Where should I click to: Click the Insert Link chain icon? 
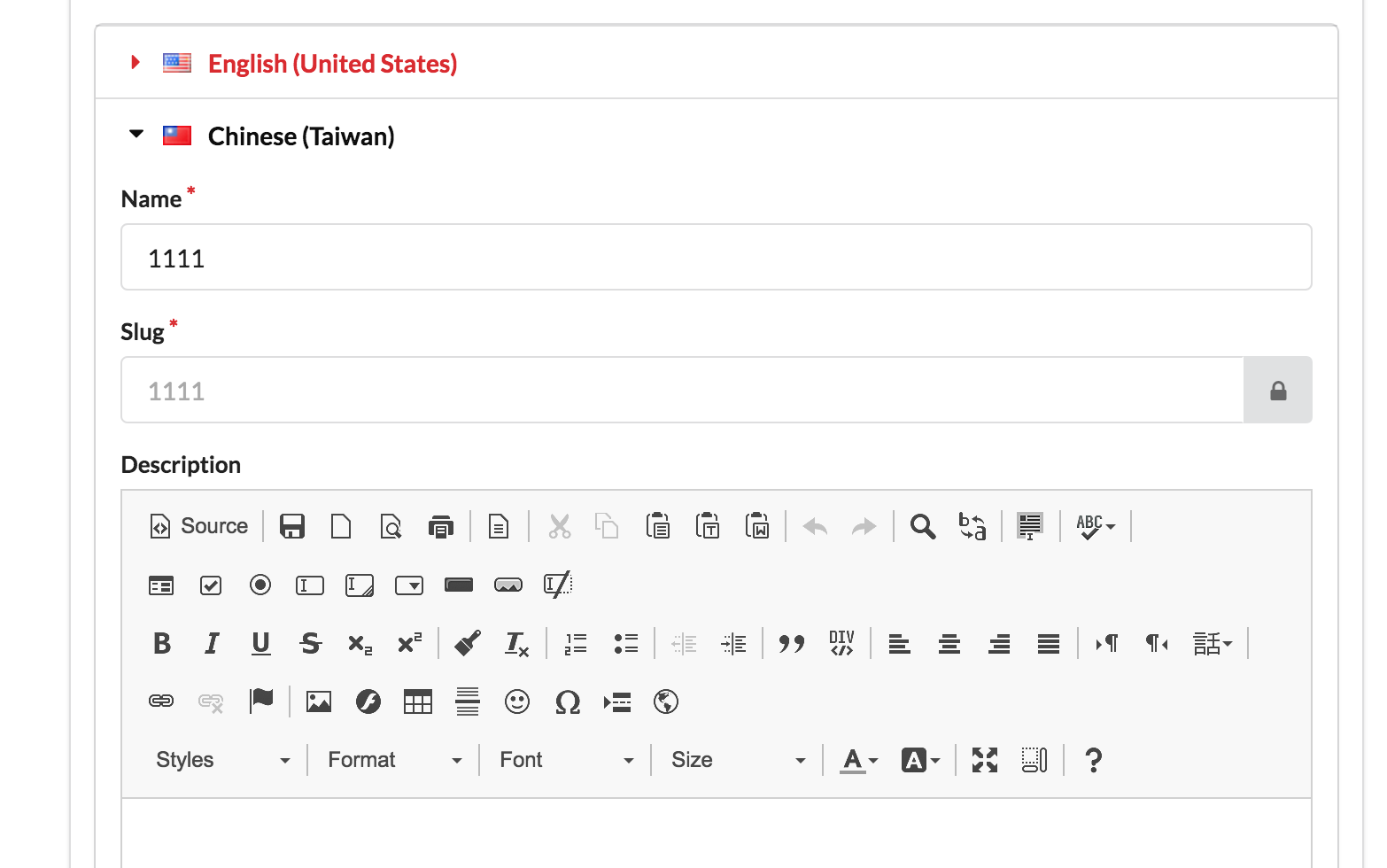pos(161,701)
